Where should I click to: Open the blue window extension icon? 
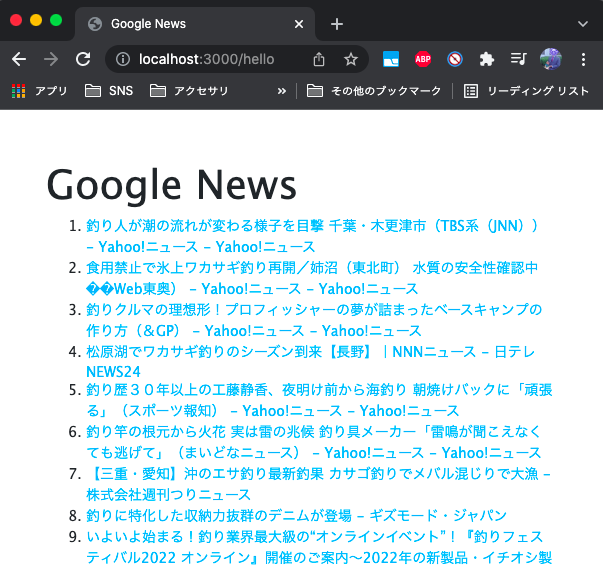click(391, 59)
